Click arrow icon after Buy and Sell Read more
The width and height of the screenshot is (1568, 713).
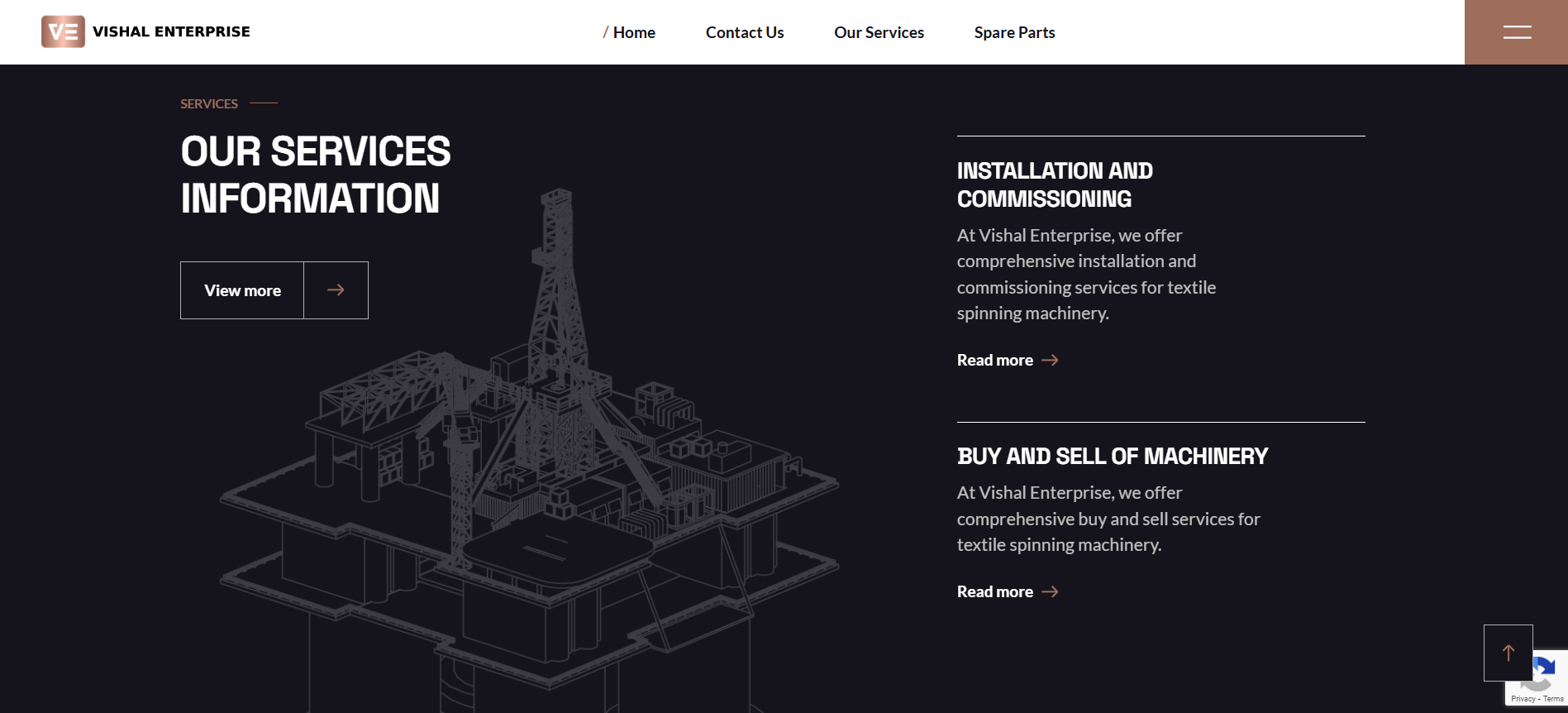[x=1050, y=592]
